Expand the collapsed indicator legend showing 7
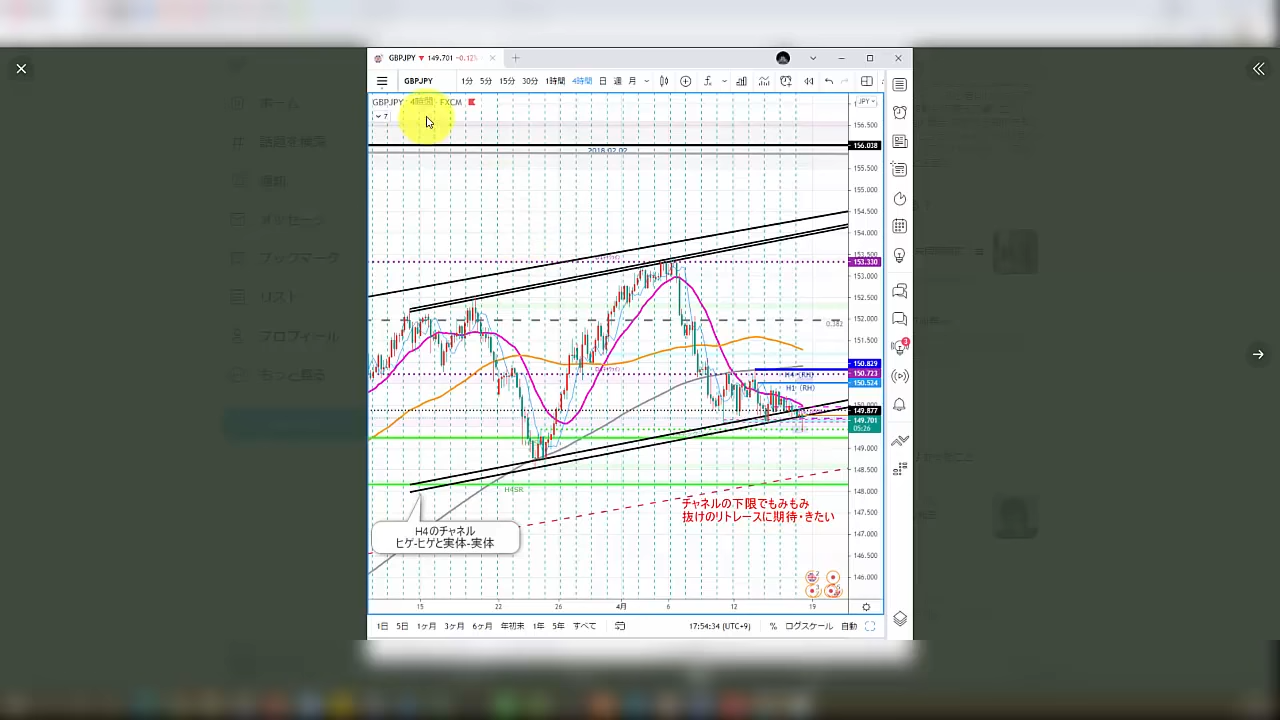Screen dimensions: 1280x720 (381, 116)
